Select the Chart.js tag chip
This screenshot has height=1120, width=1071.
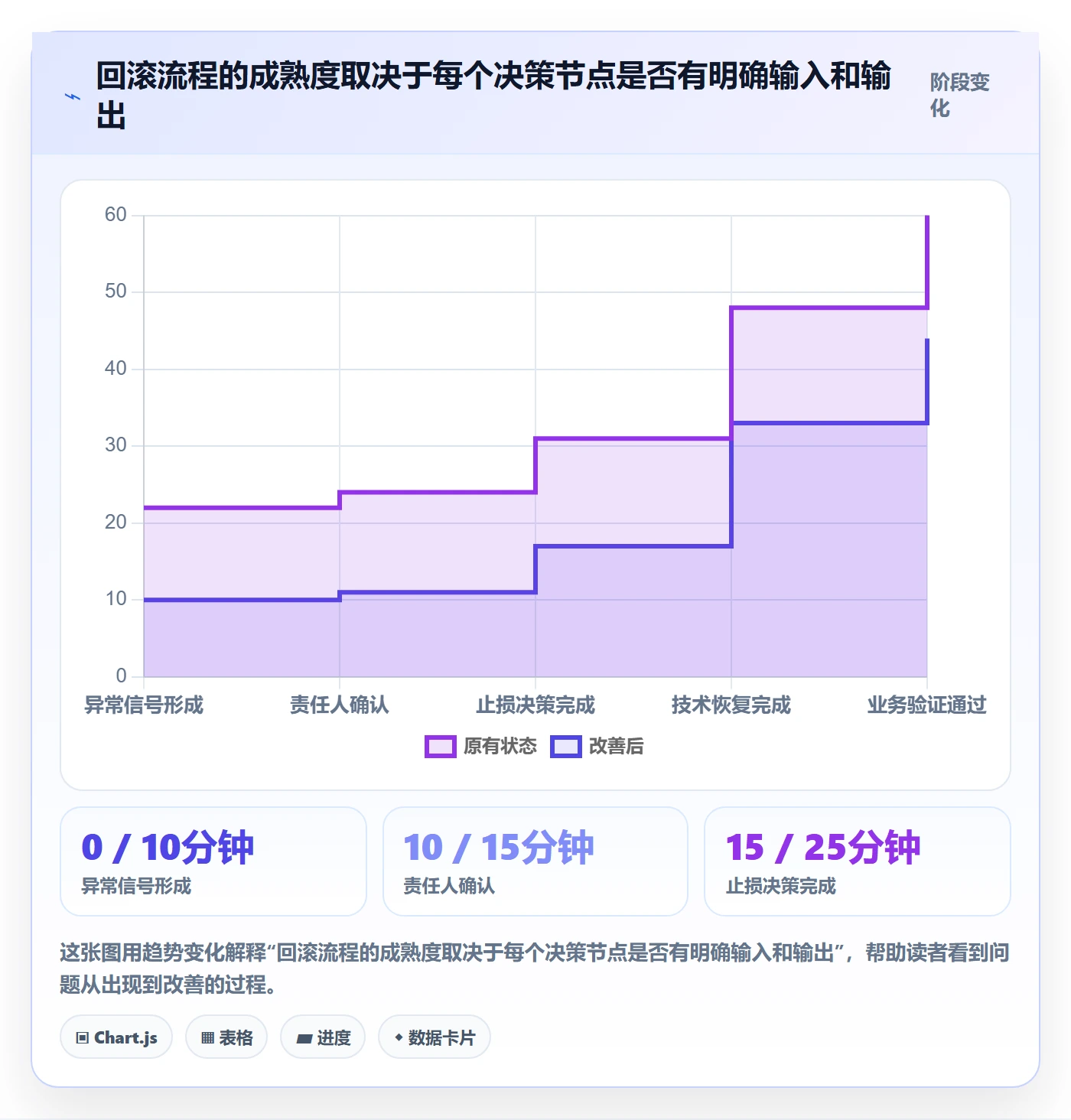[x=116, y=1037]
